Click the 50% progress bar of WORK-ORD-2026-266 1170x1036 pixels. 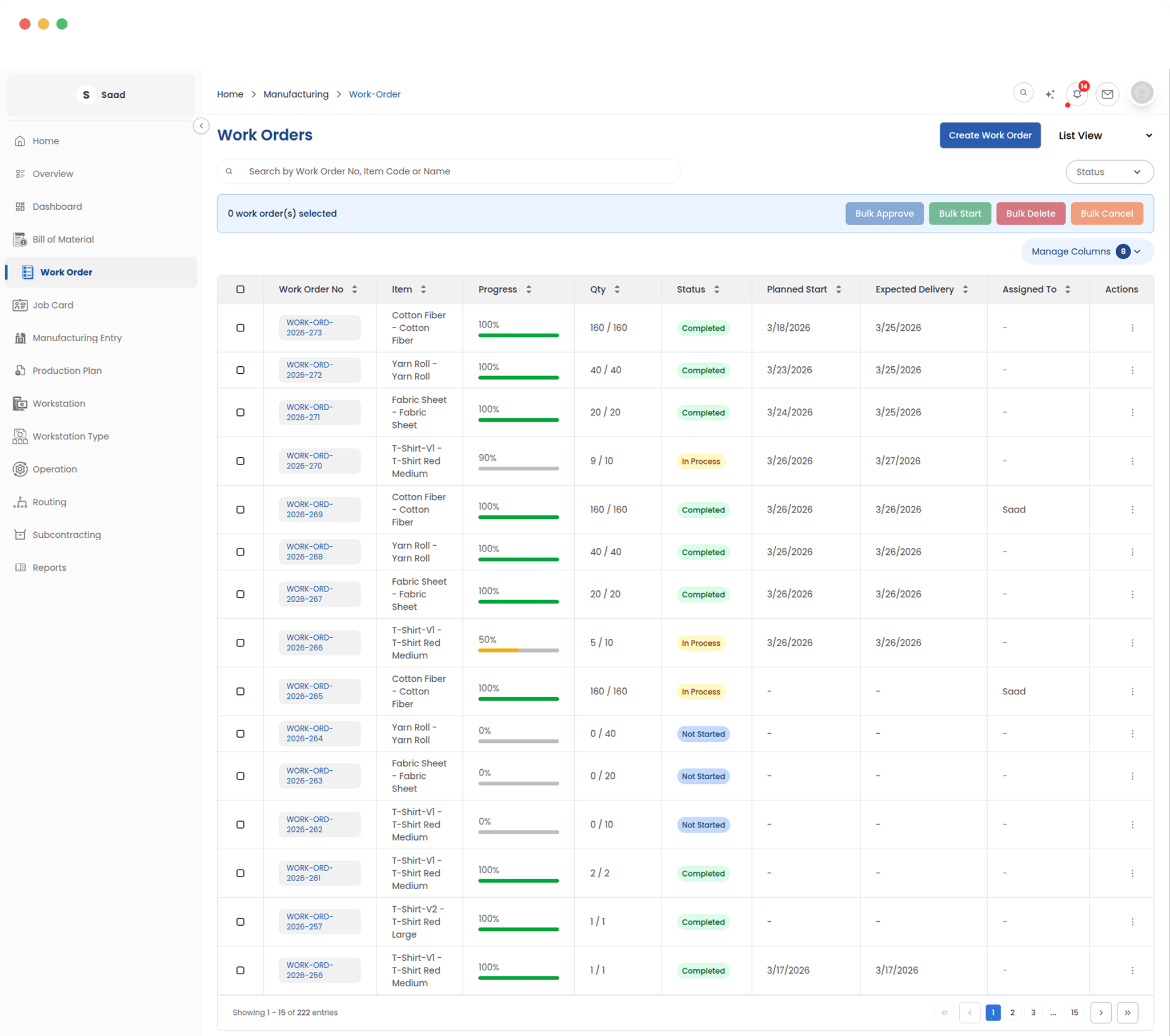coord(518,650)
